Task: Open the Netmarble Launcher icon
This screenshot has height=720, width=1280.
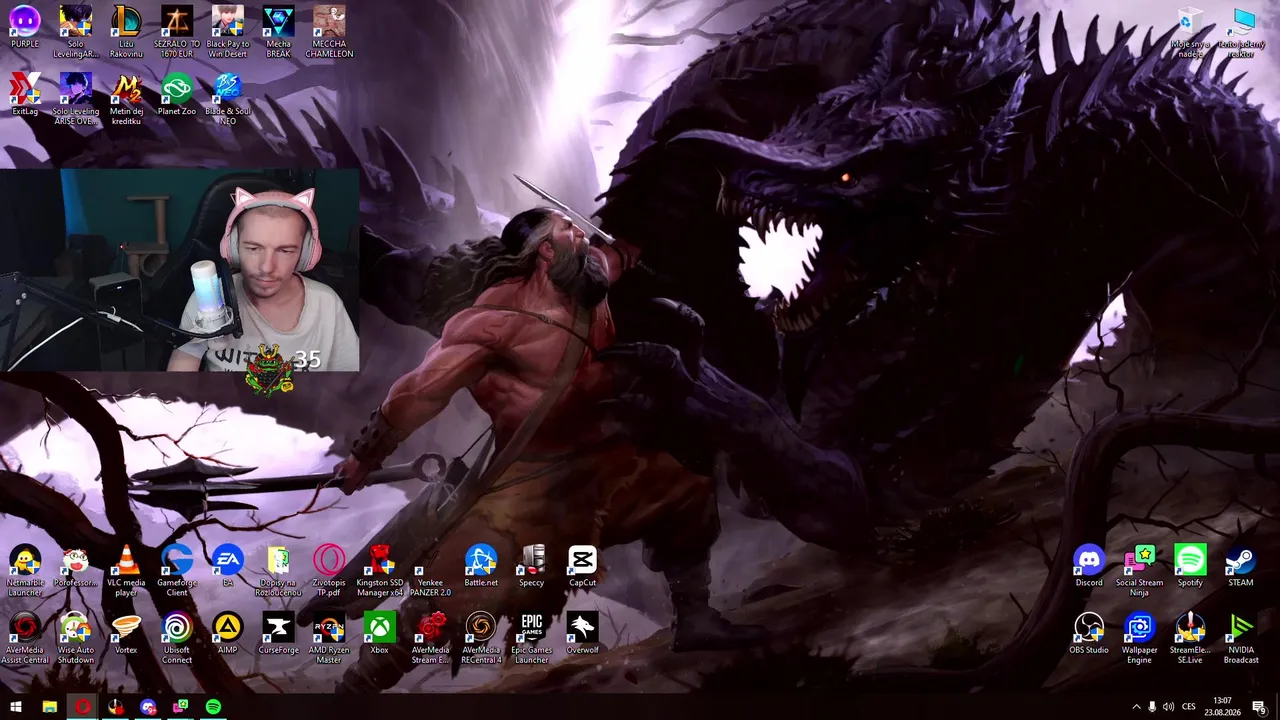Action: [x=25, y=571]
